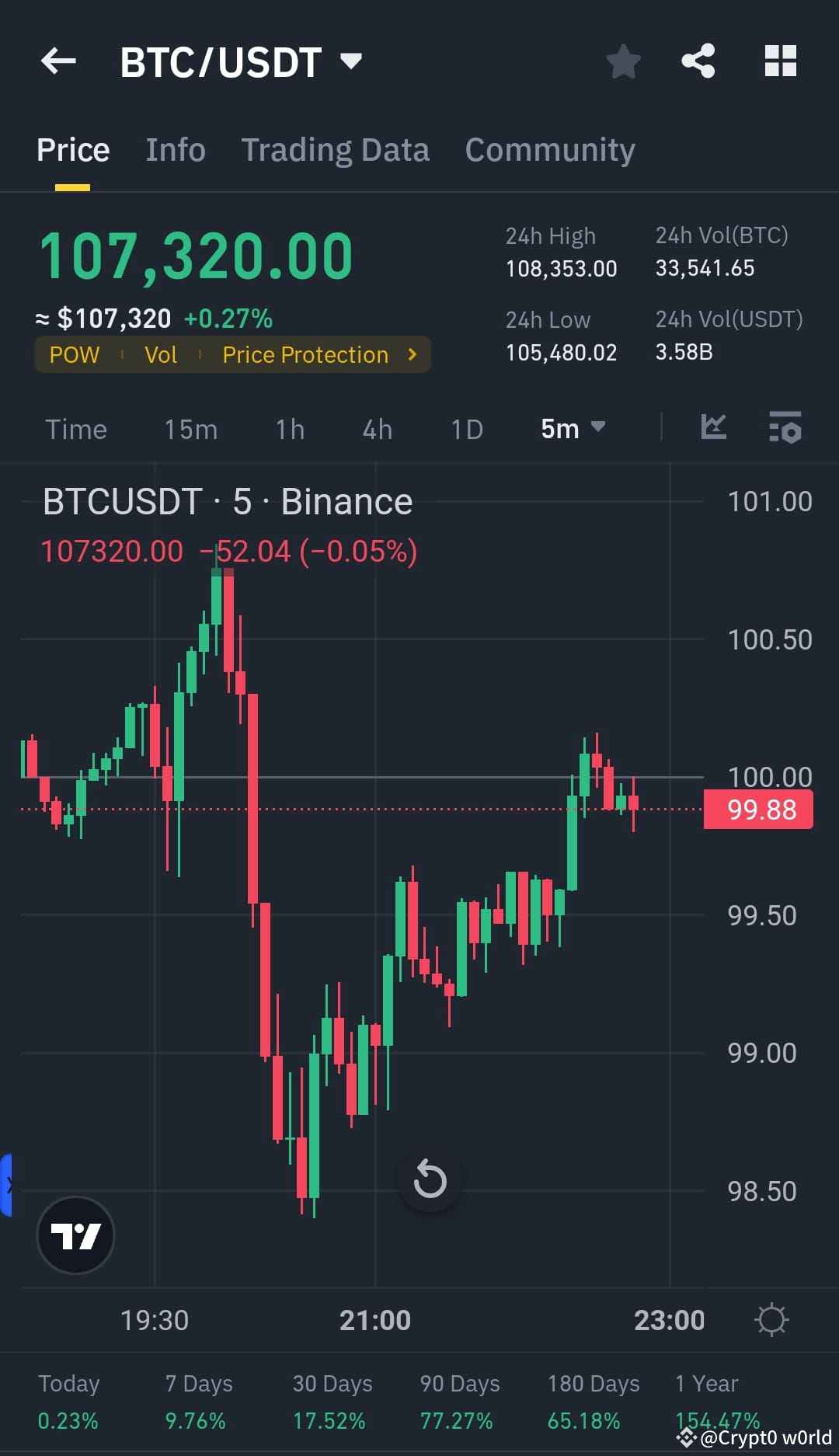The height and width of the screenshot is (1456, 839).
Task: Enable the 15m candle interval
Action: [190, 428]
